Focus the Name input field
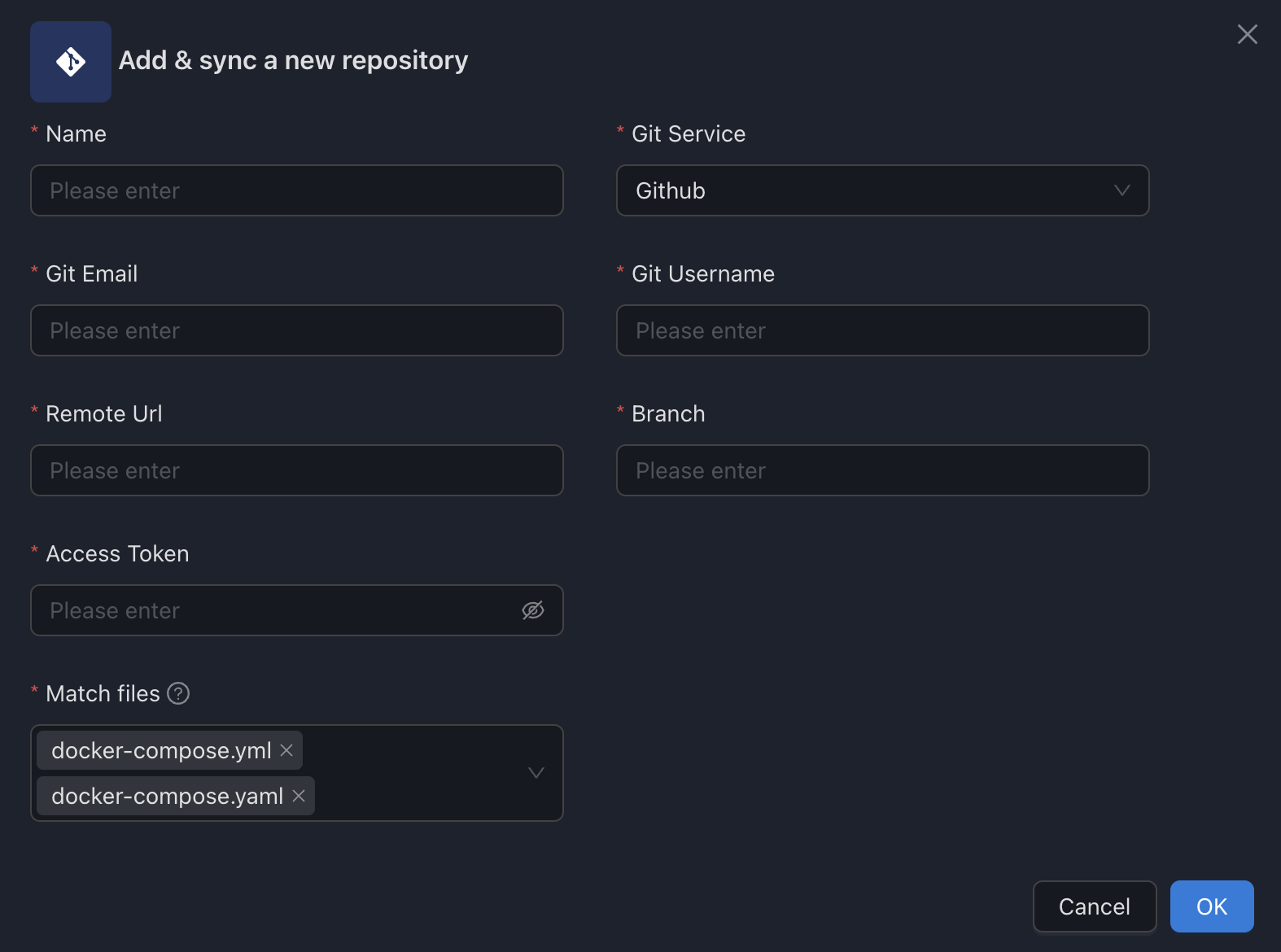The height and width of the screenshot is (952, 1281). pyautogui.click(x=296, y=190)
